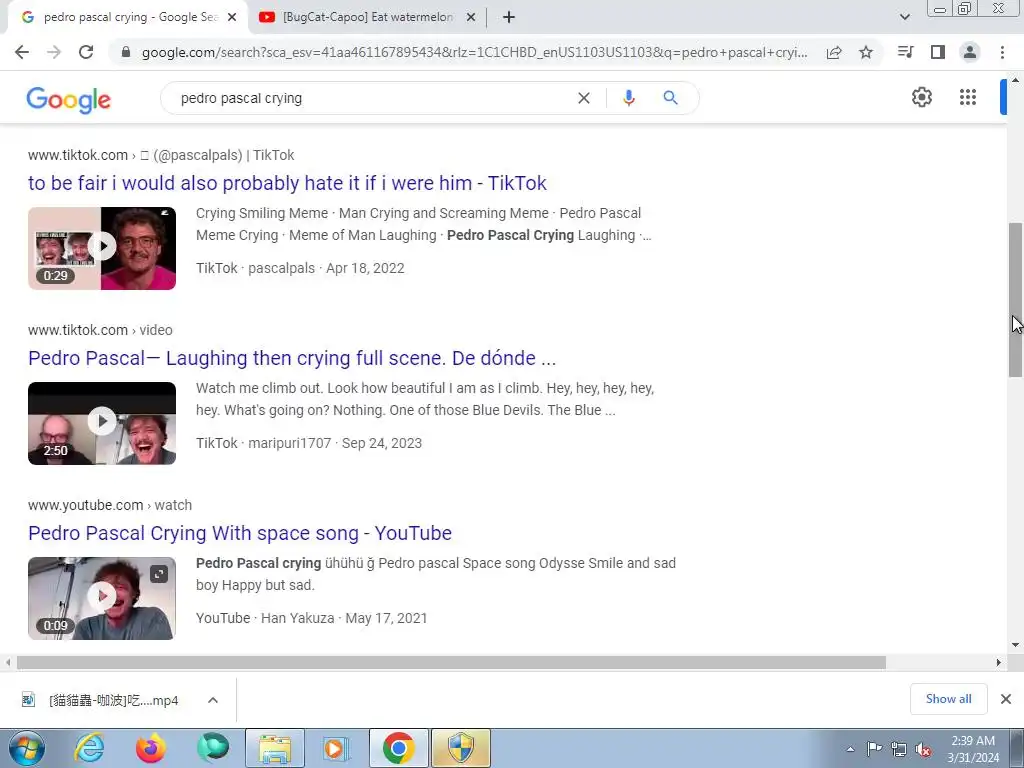Open Windows Explorer folder from taskbar
This screenshot has width=1024, height=768.
[x=275, y=748]
